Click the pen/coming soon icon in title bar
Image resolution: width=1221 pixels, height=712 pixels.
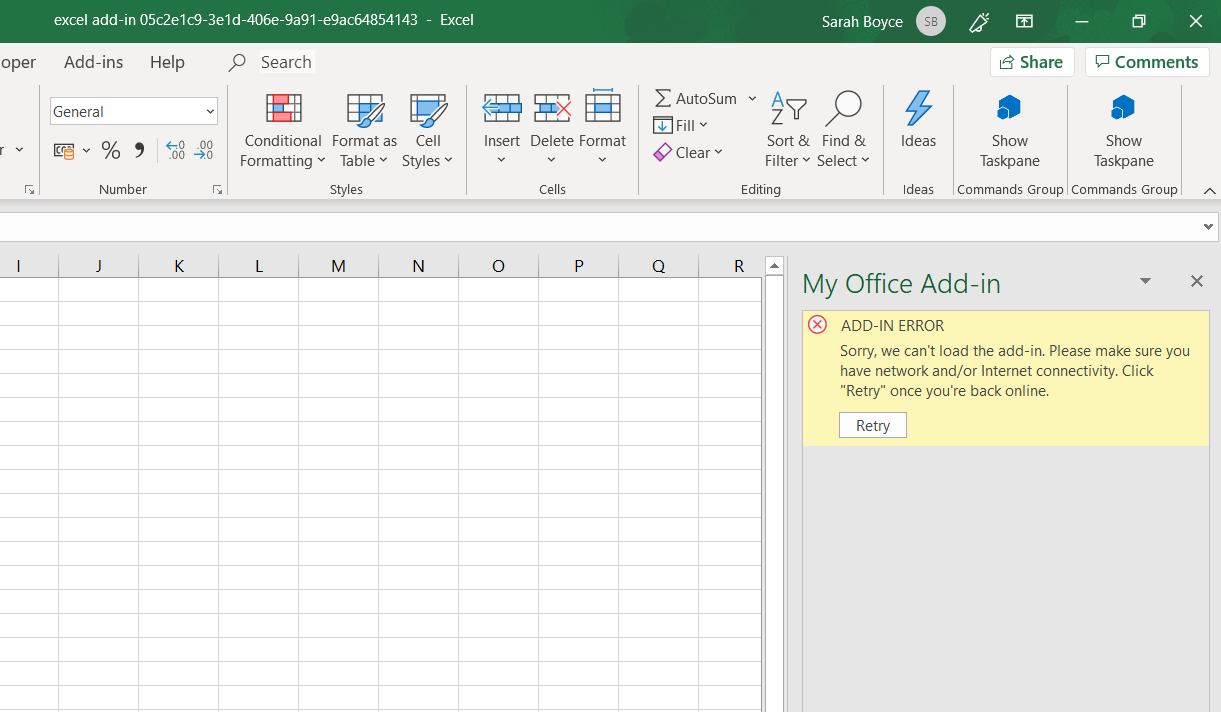pos(979,21)
